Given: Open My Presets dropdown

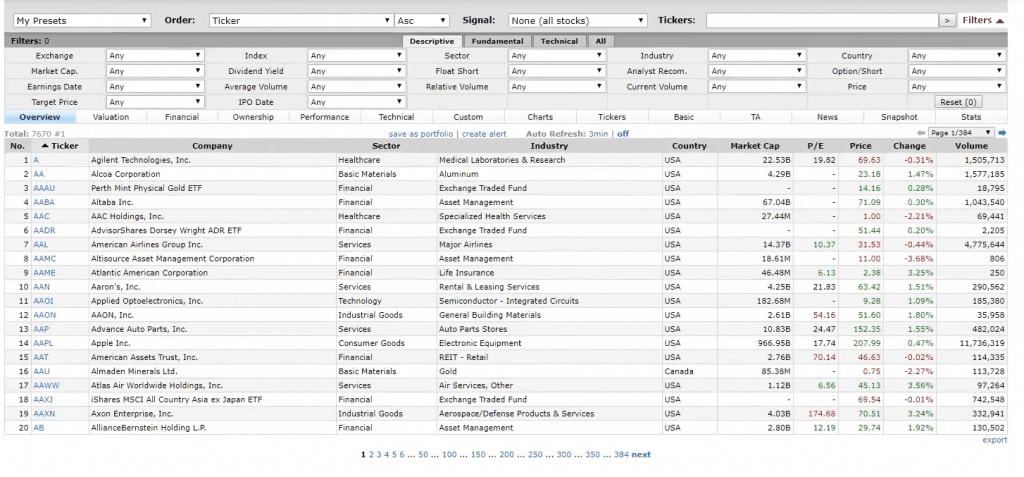Looking at the screenshot, I should click(82, 20).
